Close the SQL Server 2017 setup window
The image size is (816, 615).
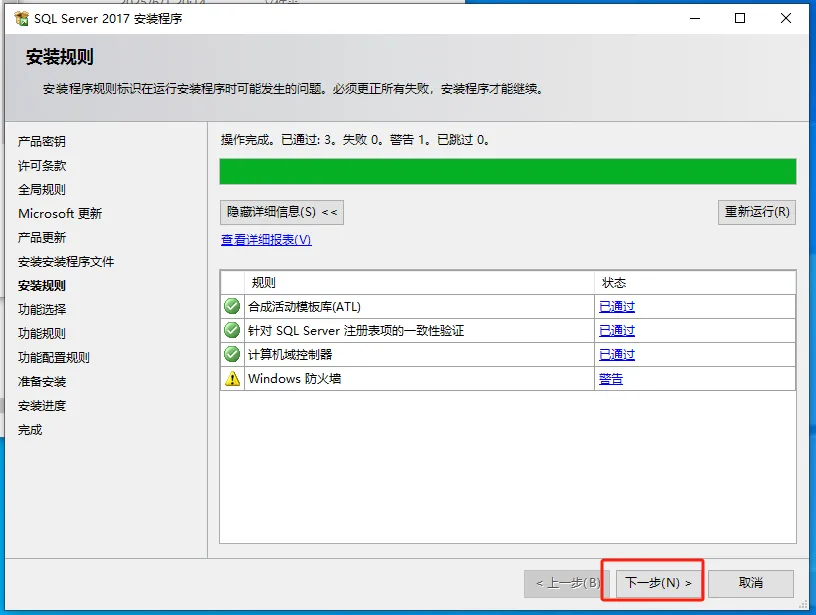point(786,19)
